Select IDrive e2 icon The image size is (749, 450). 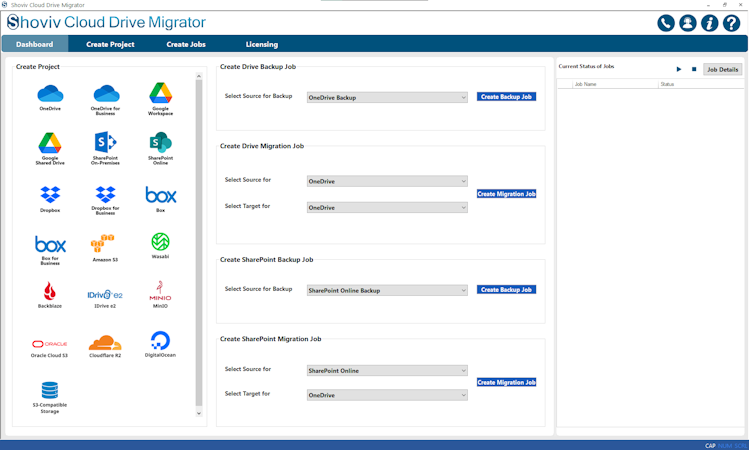point(105,295)
